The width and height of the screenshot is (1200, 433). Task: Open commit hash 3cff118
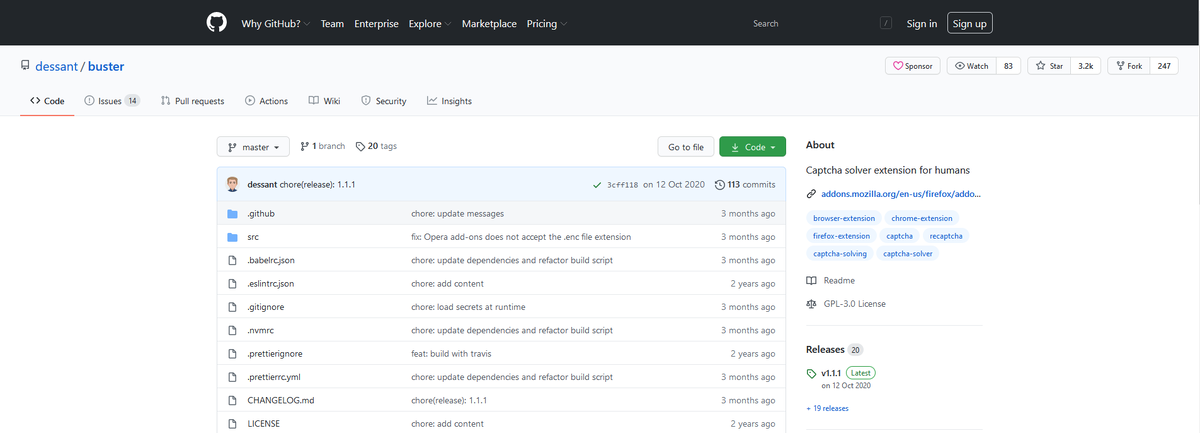[621, 185]
